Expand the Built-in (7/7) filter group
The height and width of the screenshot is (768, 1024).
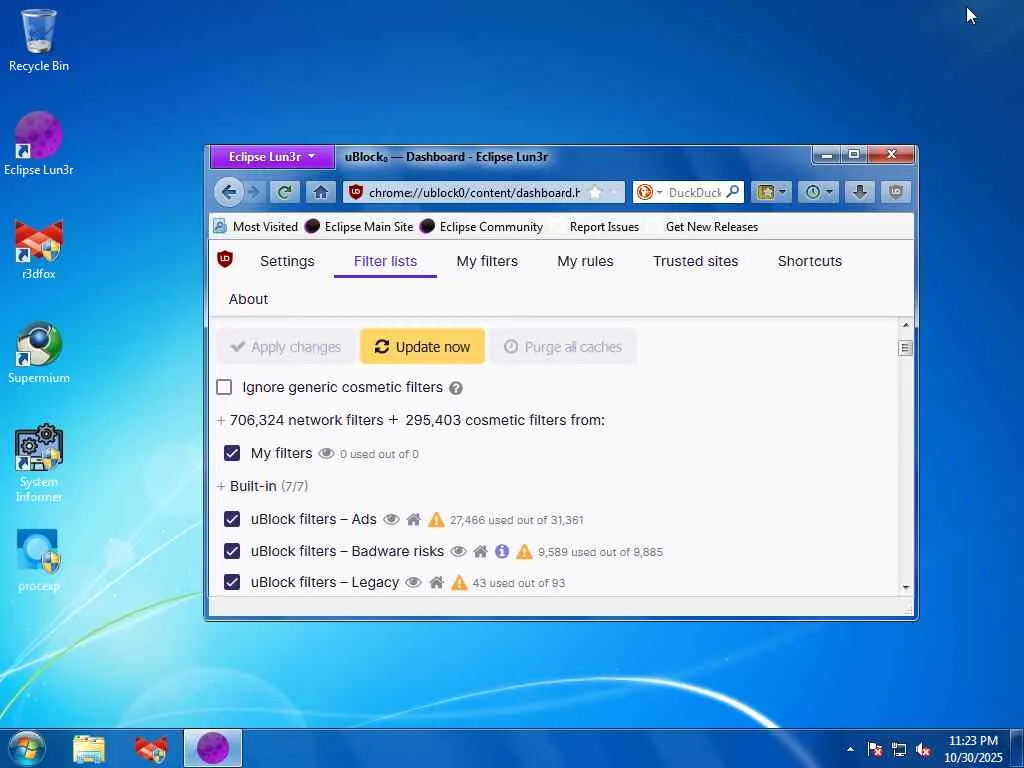coord(262,487)
